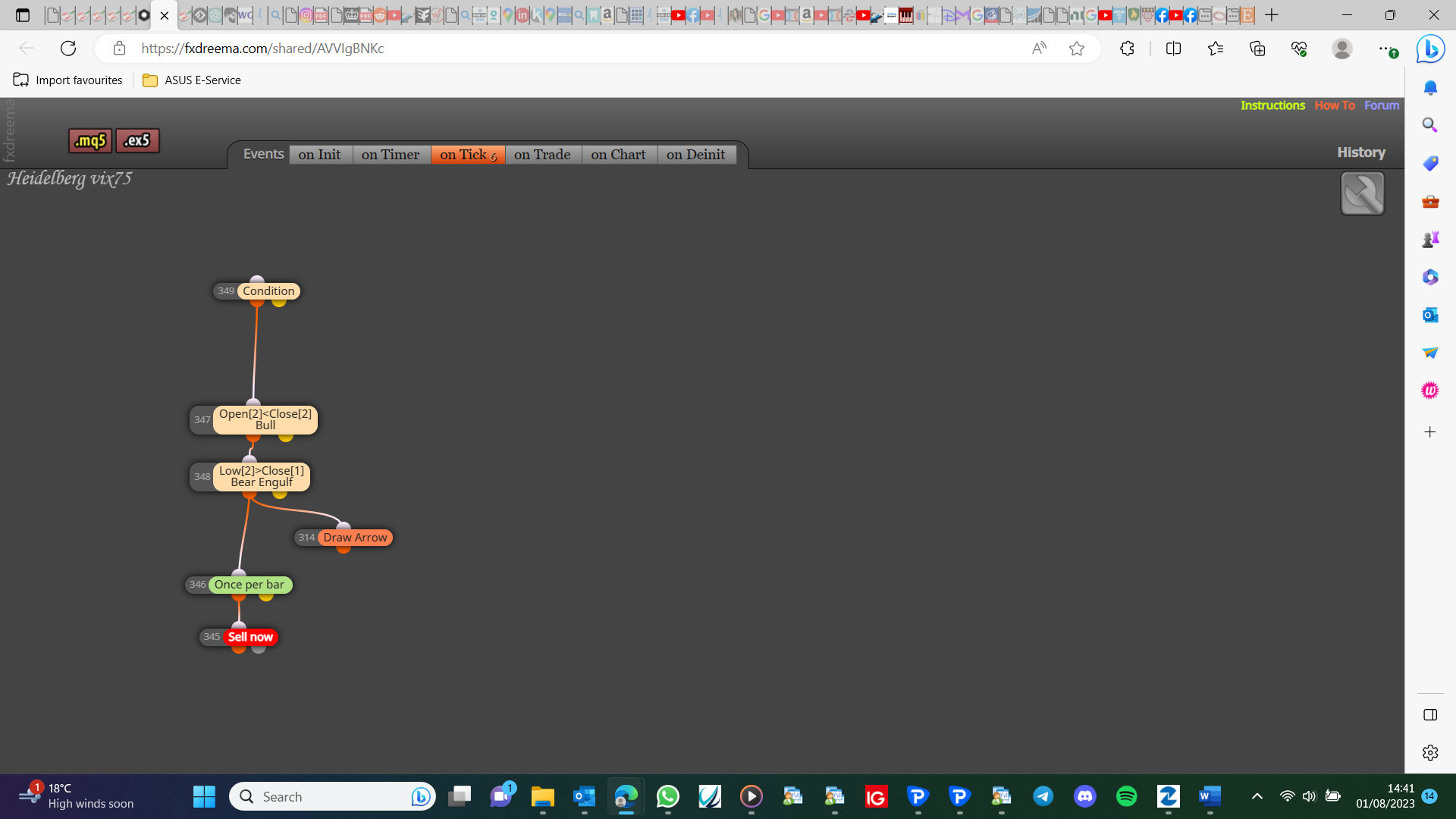Image resolution: width=1456 pixels, height=819 pixels.
Task: Open sidebar settings gear
Action: pyautogui.click(x=1430, y=752)
